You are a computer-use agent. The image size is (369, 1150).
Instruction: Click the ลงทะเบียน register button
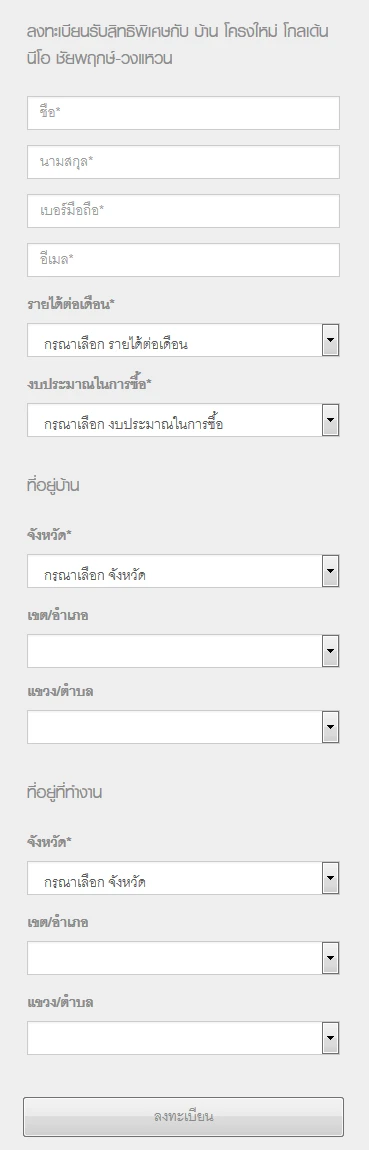(x=183, y=1117)
